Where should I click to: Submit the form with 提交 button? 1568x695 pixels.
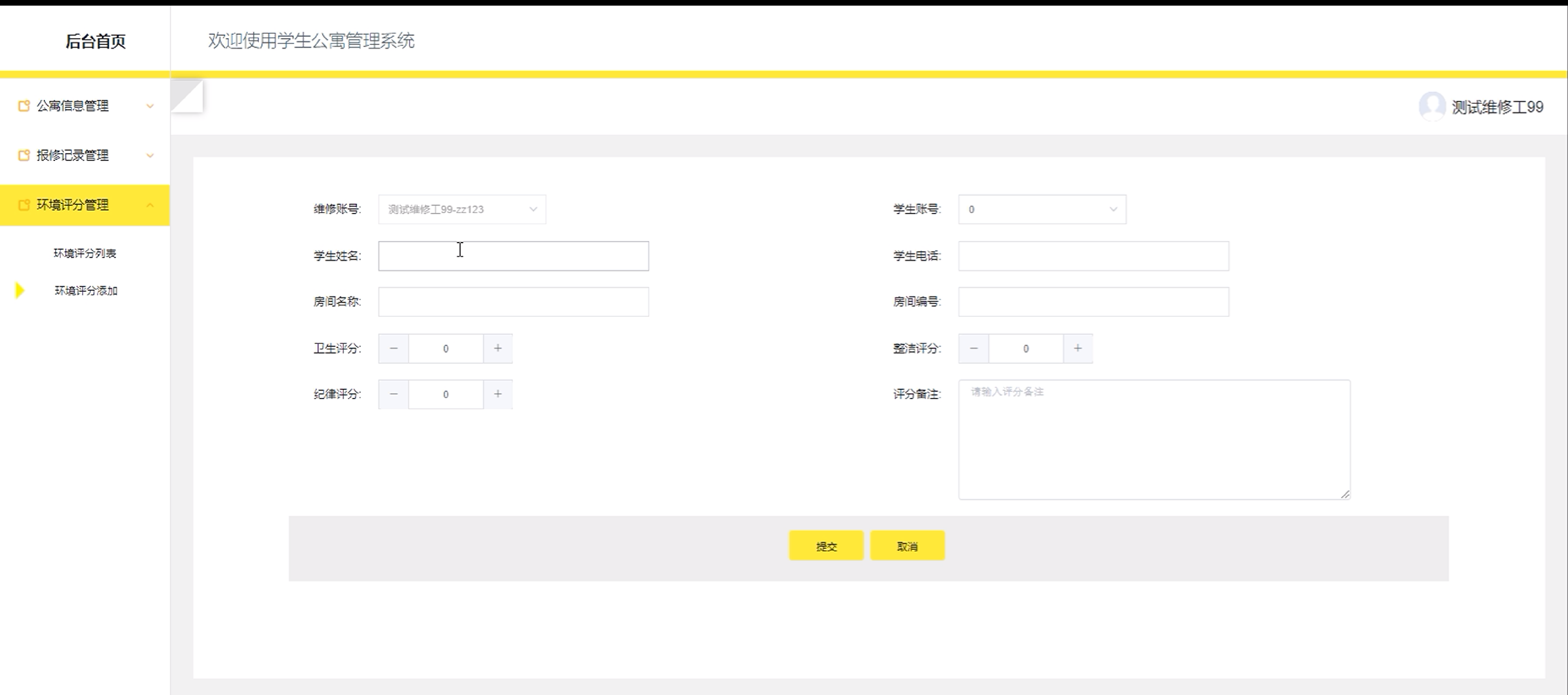pyautogui.click(x=825, y=546)
